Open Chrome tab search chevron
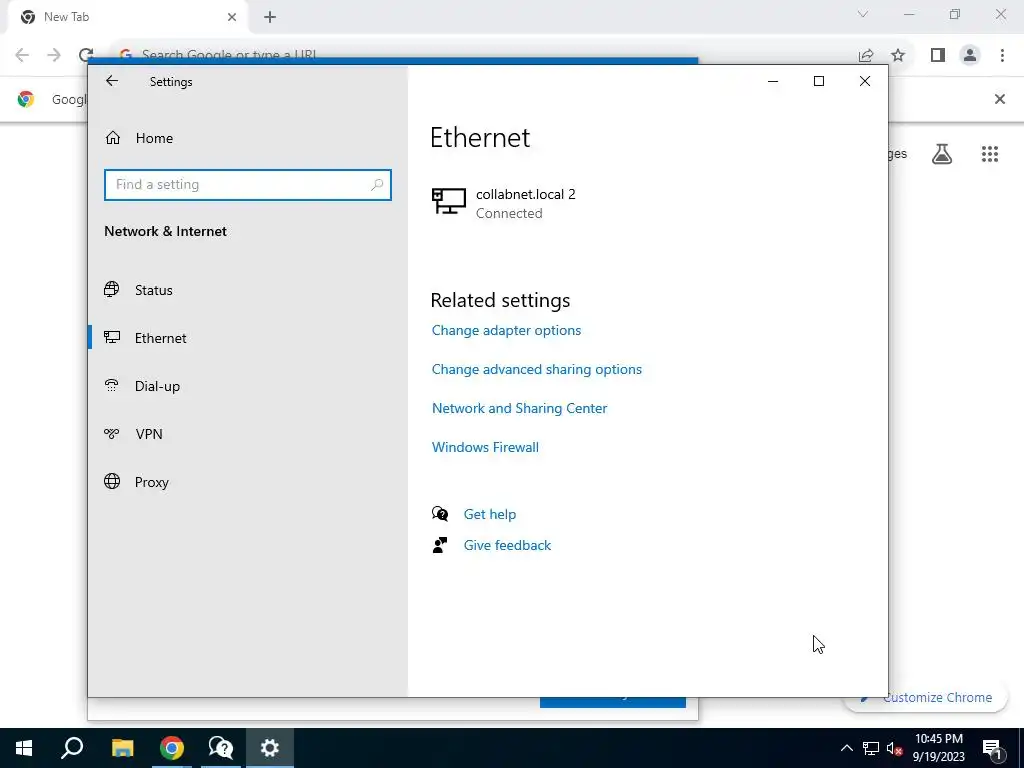The image size is (1024, 768). pos(863,14)
